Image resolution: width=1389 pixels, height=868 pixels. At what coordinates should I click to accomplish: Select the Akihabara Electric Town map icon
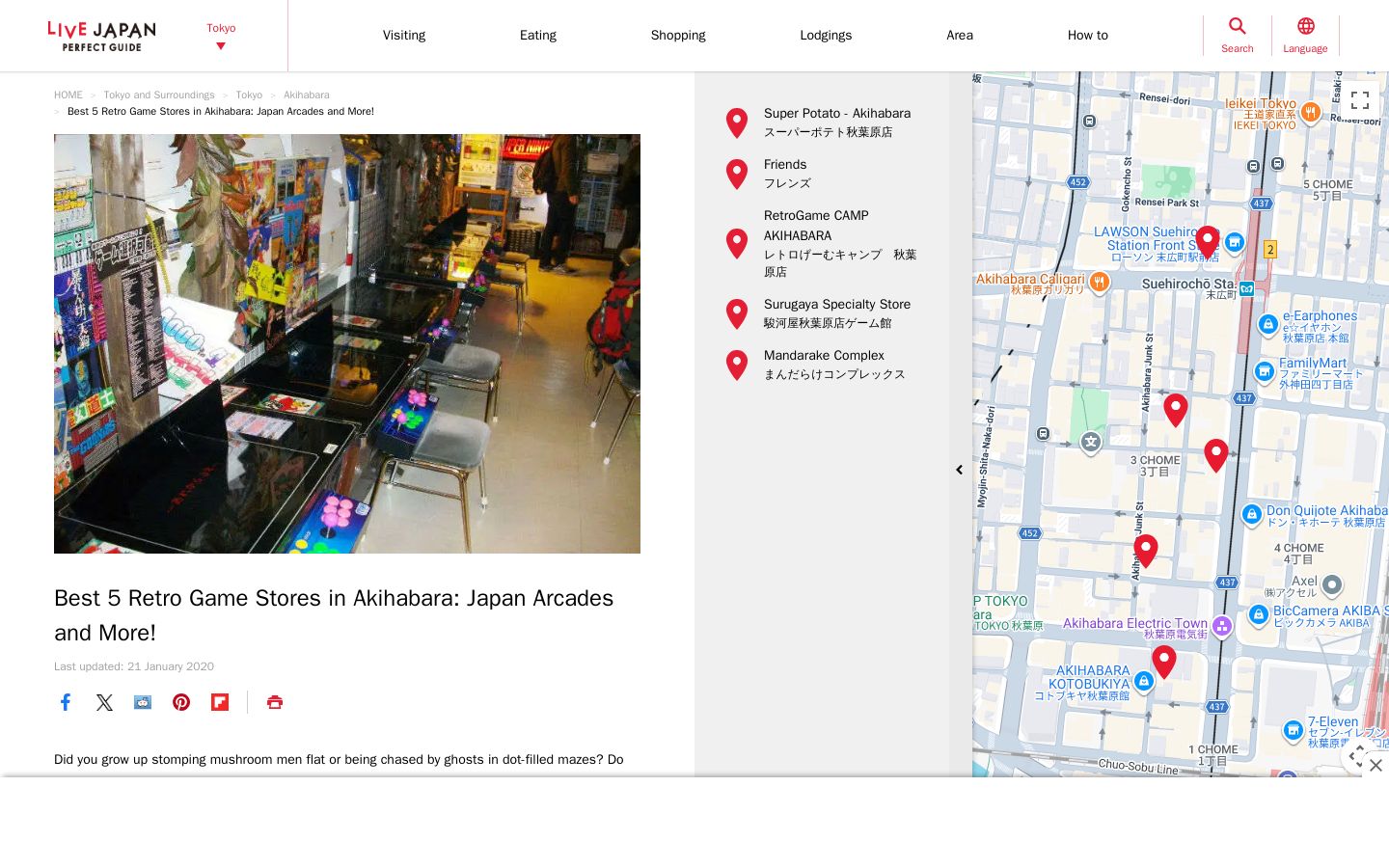click(x=1222, y=626)
